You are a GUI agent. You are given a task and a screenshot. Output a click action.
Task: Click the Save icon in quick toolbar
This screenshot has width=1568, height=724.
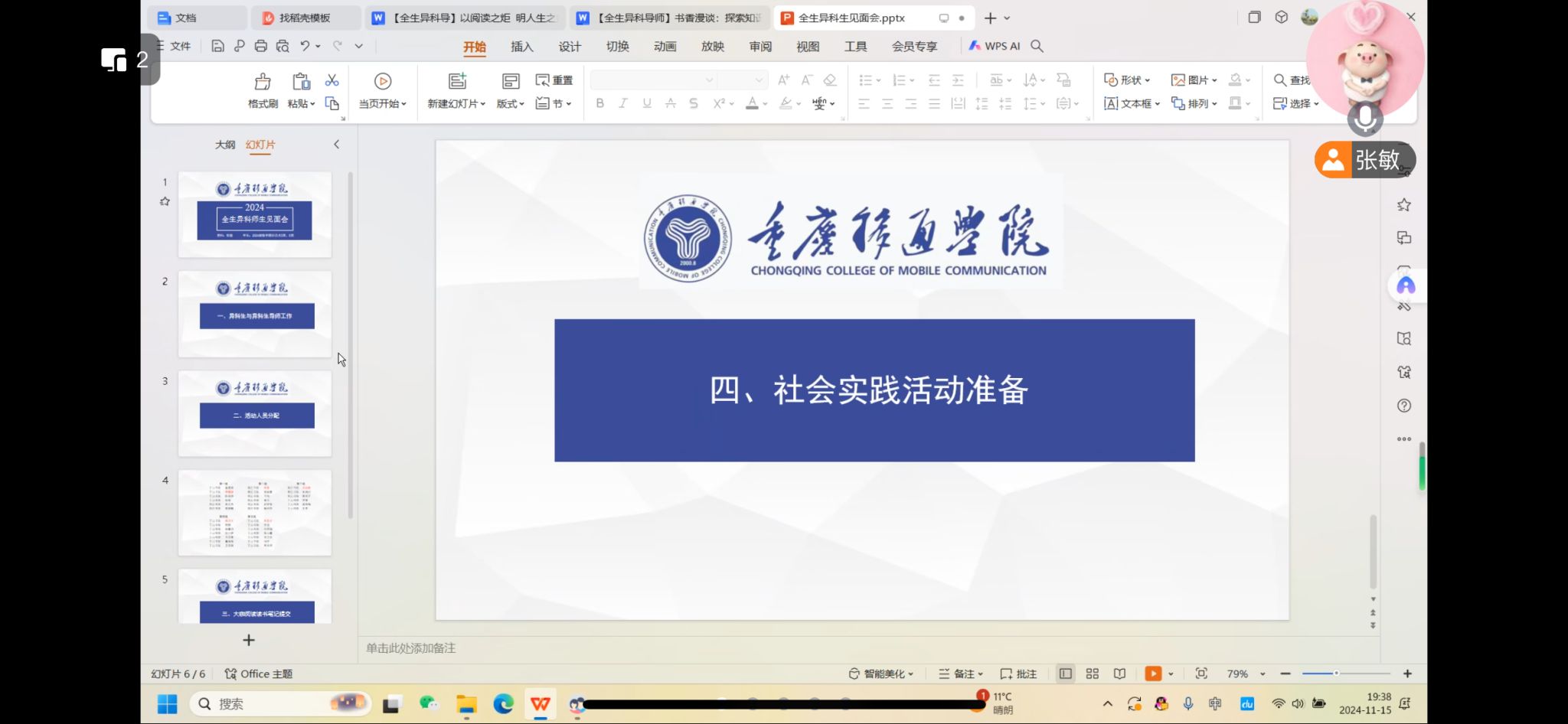[x=217, y=46]
